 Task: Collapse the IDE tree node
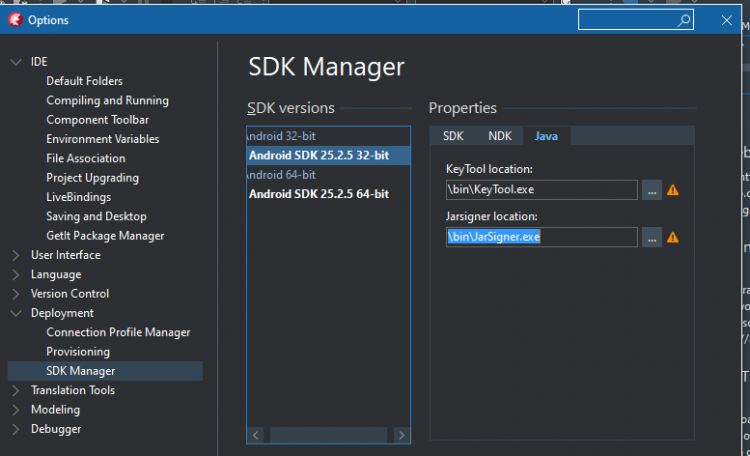pyautogui.click(x=16, y=62)
